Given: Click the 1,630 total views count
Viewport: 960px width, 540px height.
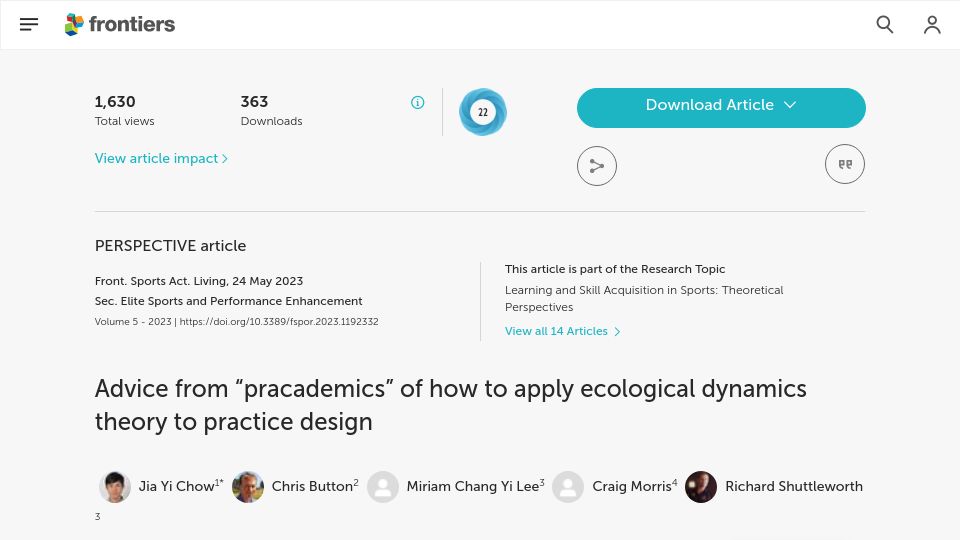Looking at the screenshot, I should pos(115,102).
